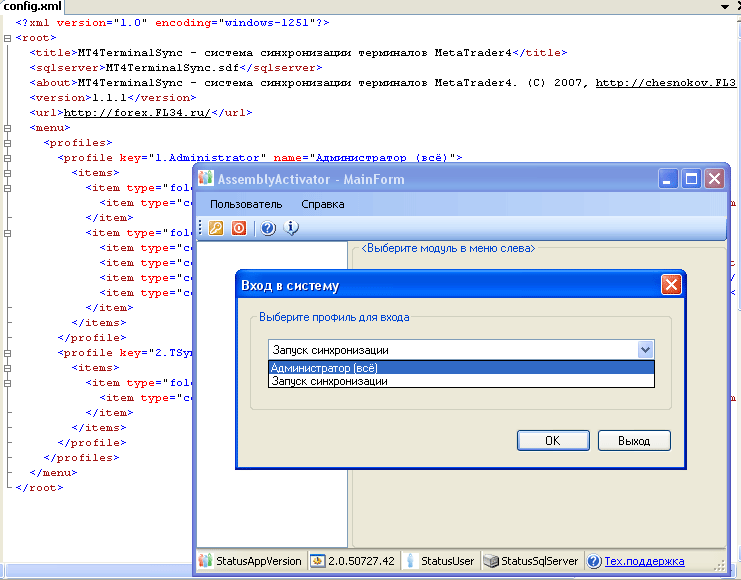Open the http://forex.FL34.ru/ link in XML
741x580 pixels.
[x=137, y=113]
